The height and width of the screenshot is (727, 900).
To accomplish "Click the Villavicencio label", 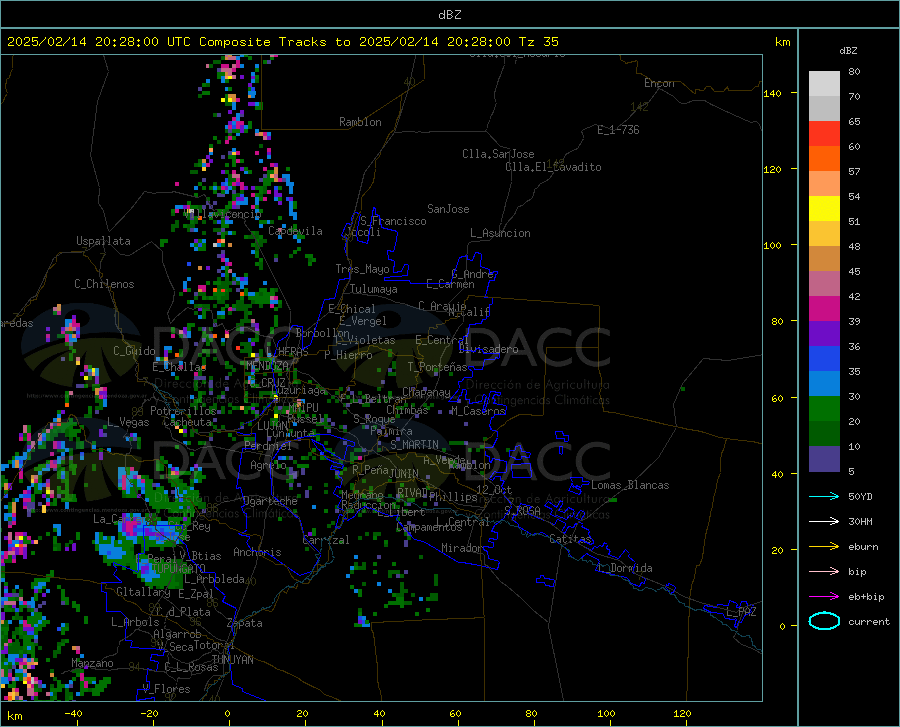I will (x=224, y=214).
